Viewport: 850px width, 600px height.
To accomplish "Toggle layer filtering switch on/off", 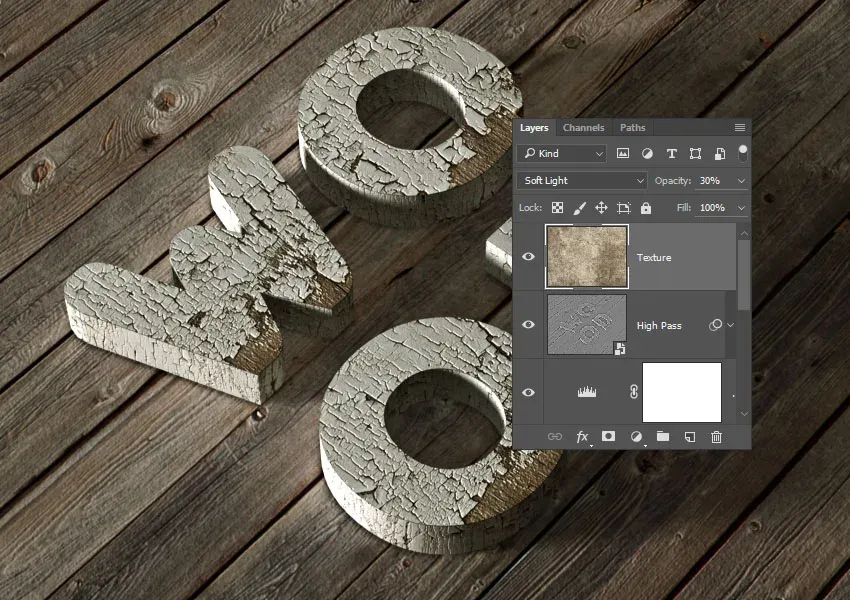I will pyautogui.click(x=743, y=153).
